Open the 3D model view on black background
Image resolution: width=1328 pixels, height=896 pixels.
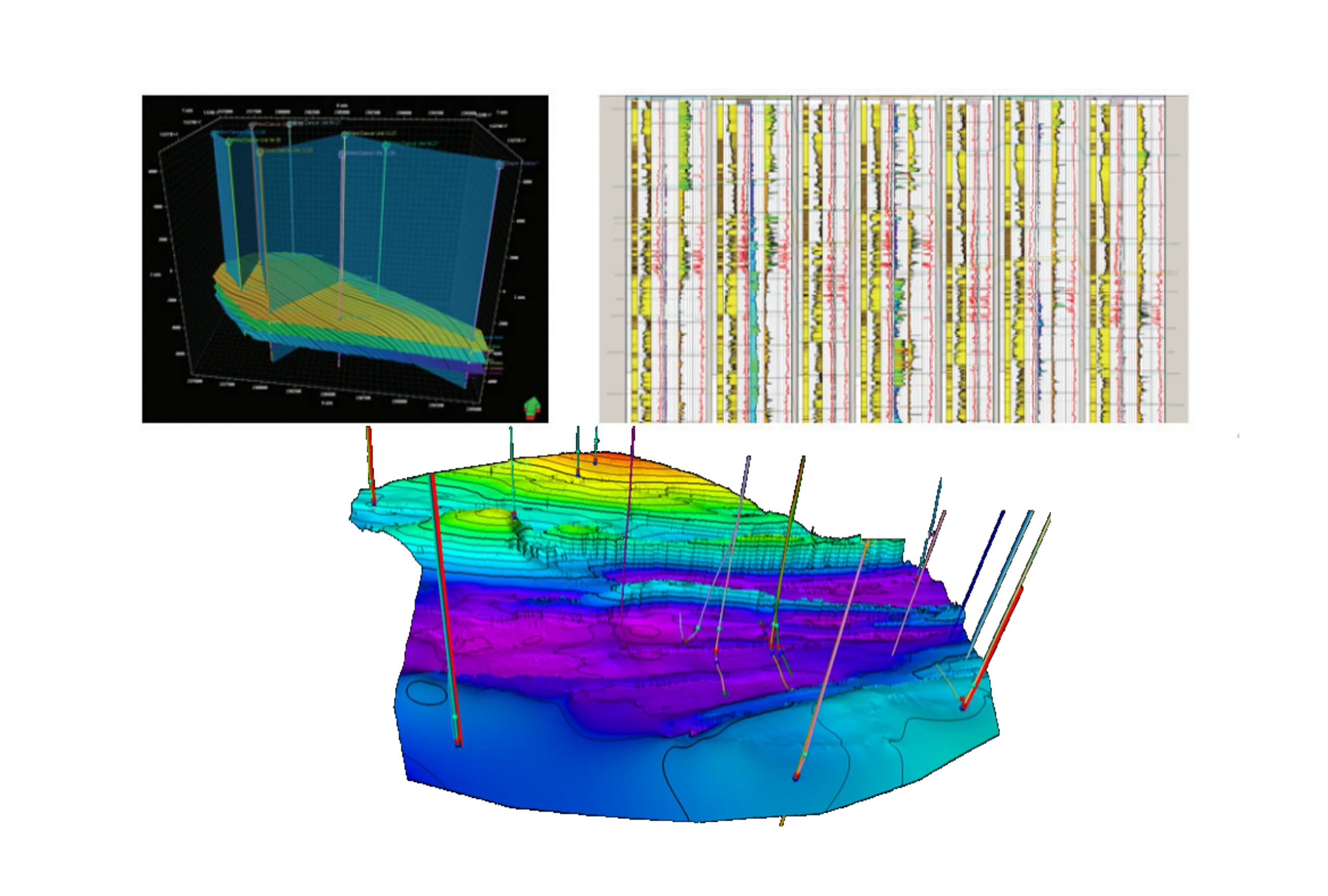tap(345, 259)
